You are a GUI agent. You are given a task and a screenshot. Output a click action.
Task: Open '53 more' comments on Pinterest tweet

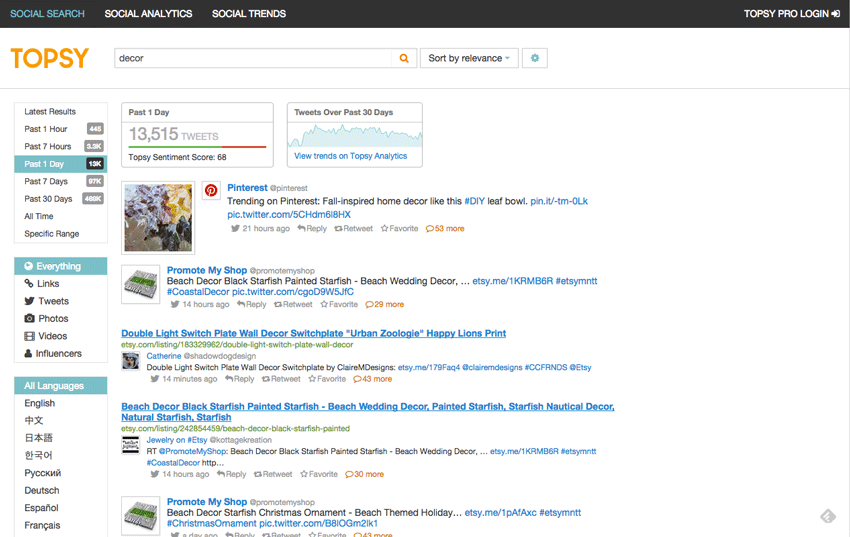coord(445,229)
